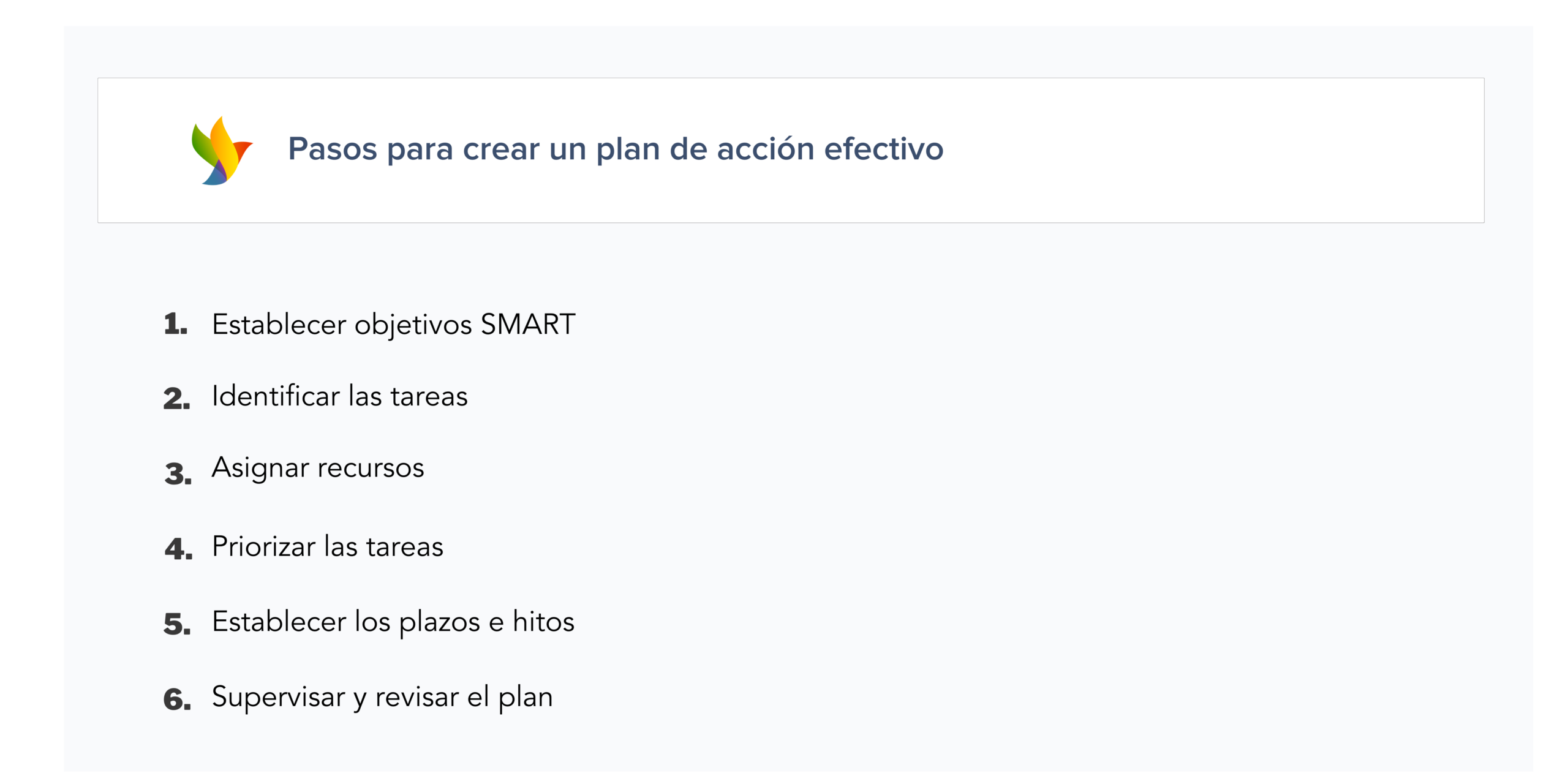
Task: Click the word 'acción' in the title
Action: [x=765, y=149]
